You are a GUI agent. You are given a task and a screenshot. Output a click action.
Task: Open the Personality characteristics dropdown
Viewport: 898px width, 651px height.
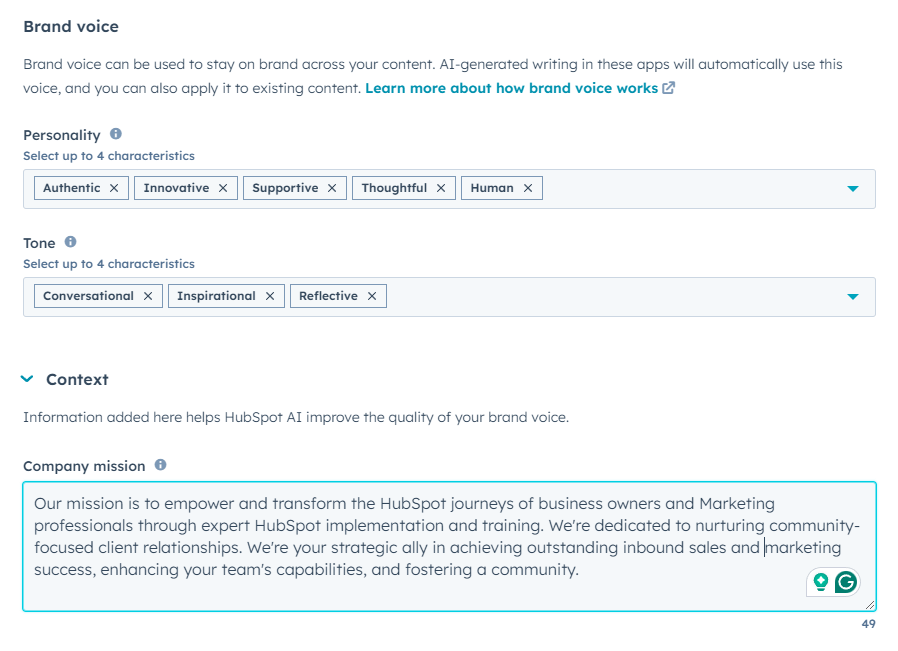pos(852,187)
